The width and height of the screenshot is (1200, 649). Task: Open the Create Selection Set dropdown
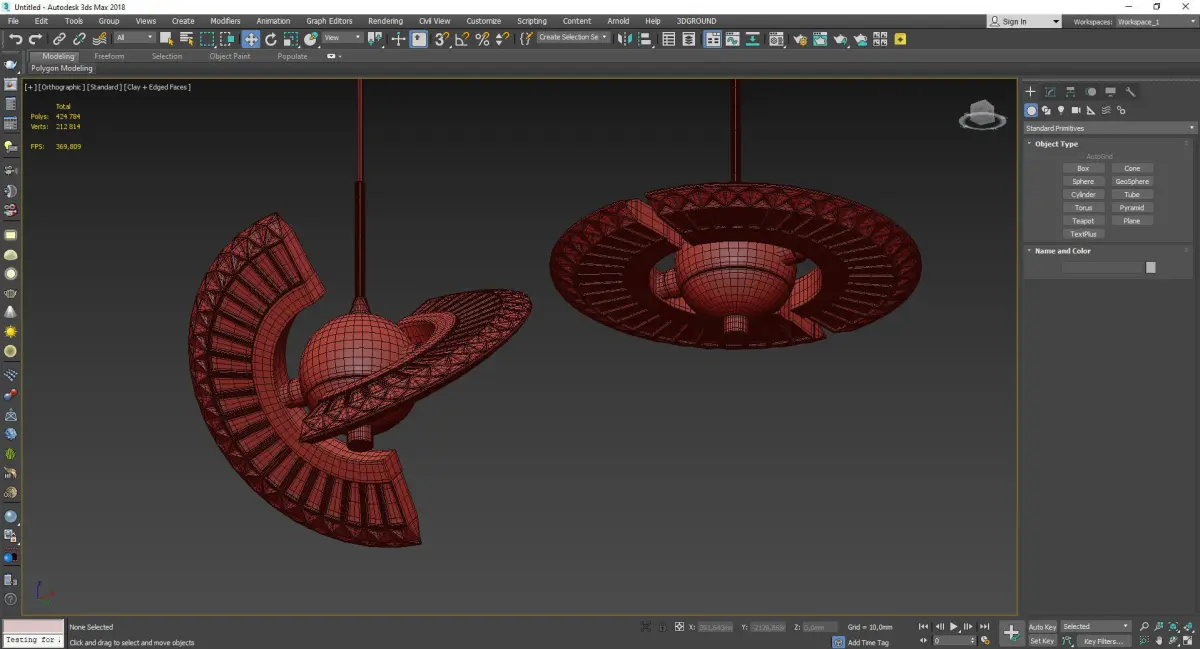point(572,38)
